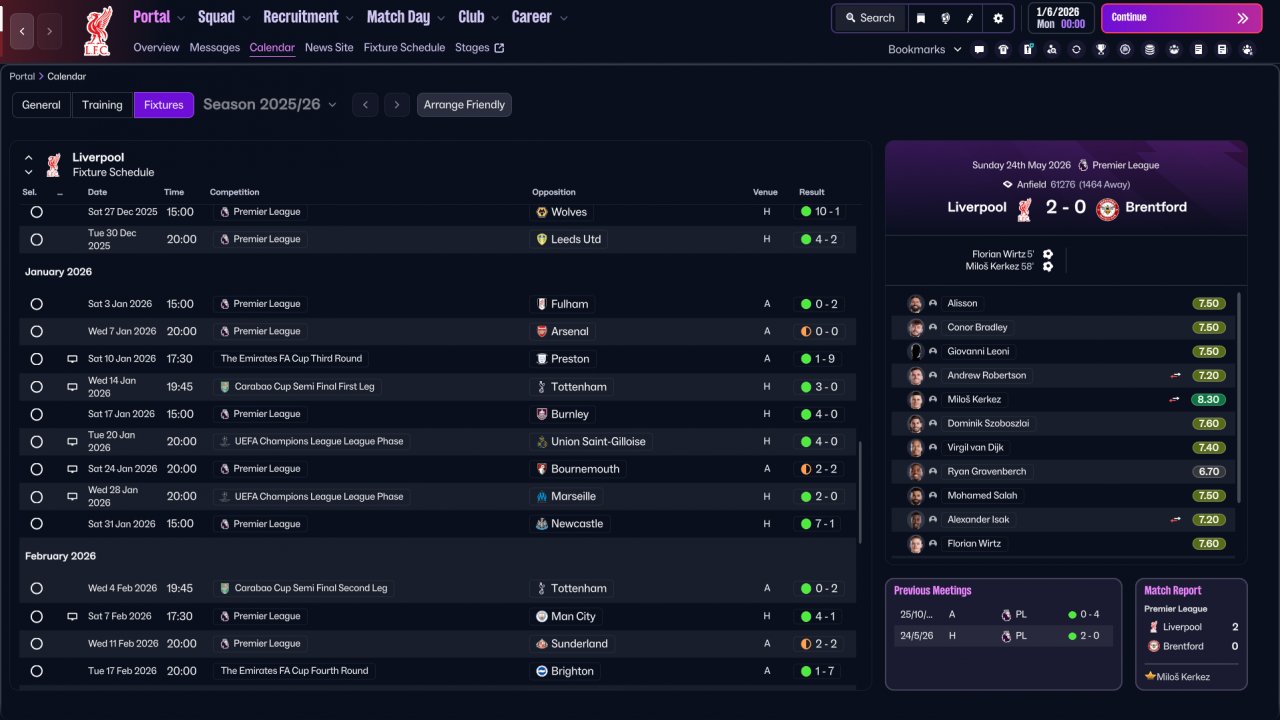Viewport: 1280px width, 720px height.
Task: Click screen icon on Man City fixture row
Action: click(x=72, y=616)
